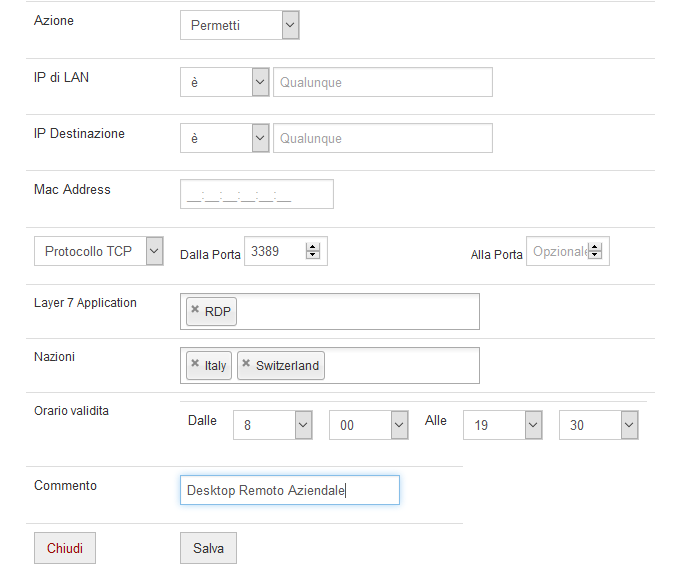Click the IP di LAN address field

383,82
